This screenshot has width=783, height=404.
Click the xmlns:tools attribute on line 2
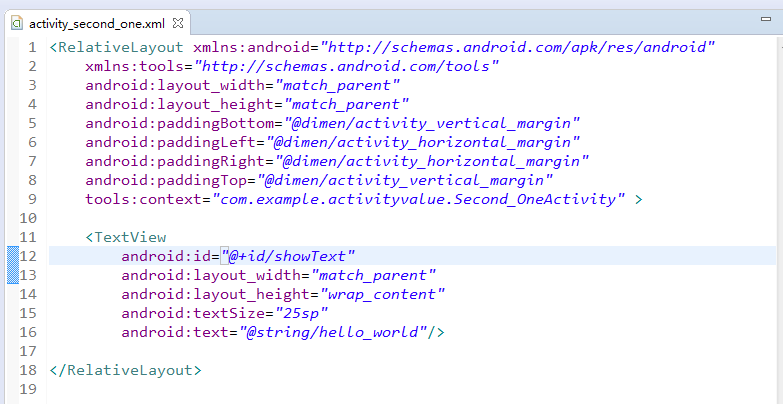pos(135,66)
